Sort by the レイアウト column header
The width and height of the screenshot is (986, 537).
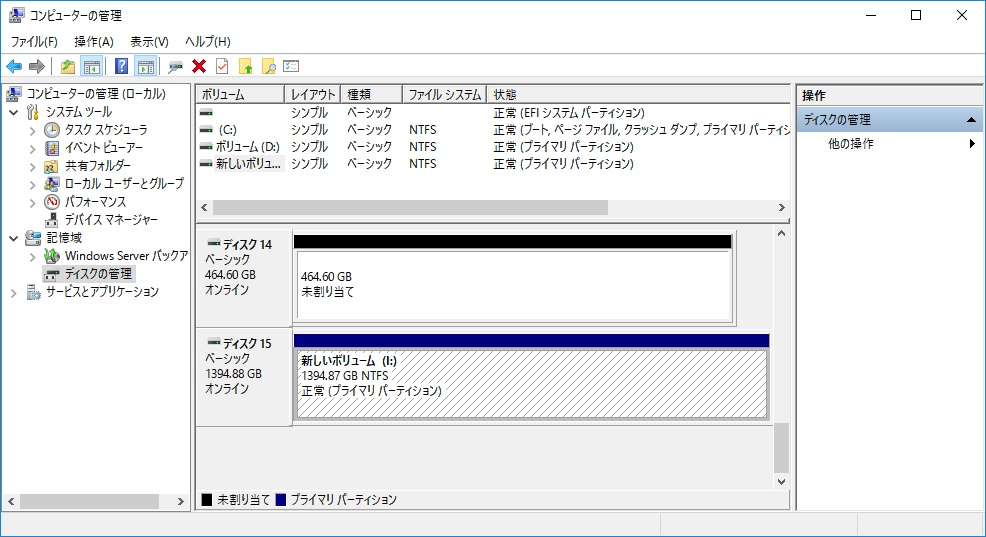[x=313, y=94]
